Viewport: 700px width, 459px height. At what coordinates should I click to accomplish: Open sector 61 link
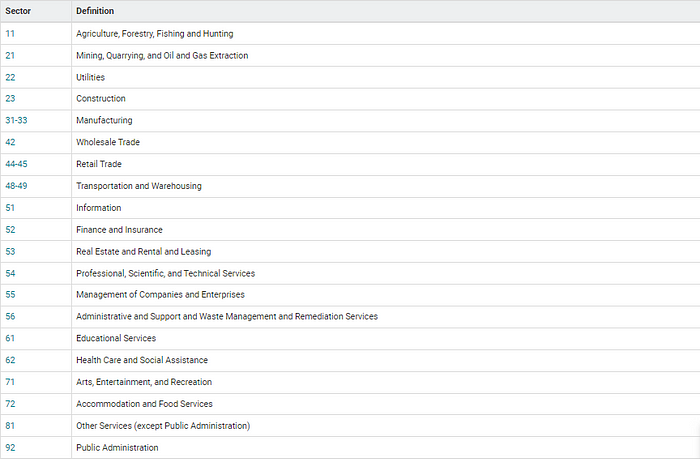click(x=10, y=338)
